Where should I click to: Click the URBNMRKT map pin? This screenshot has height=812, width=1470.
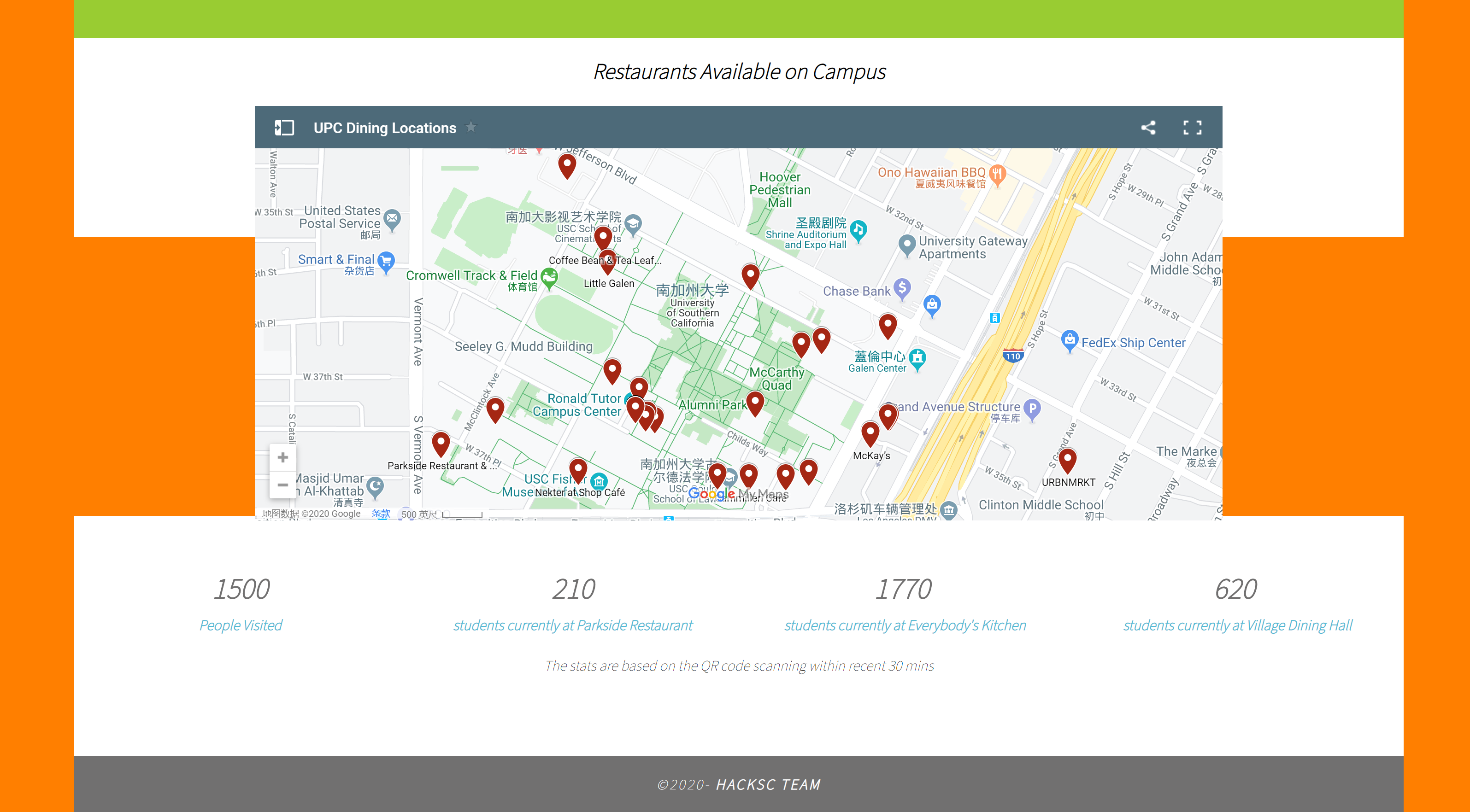coord(1067,459)
